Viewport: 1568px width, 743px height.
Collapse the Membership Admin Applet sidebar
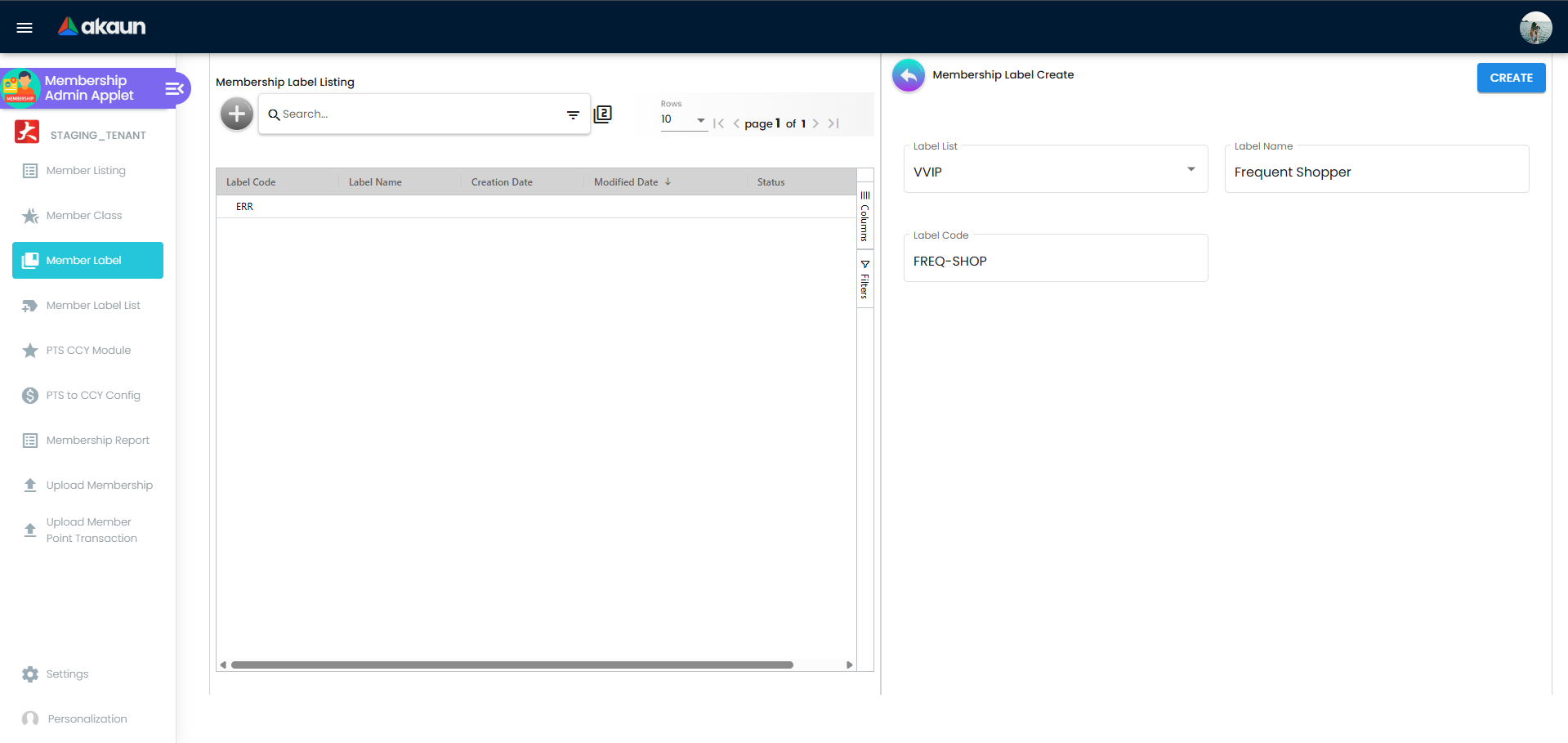[173, 88]
